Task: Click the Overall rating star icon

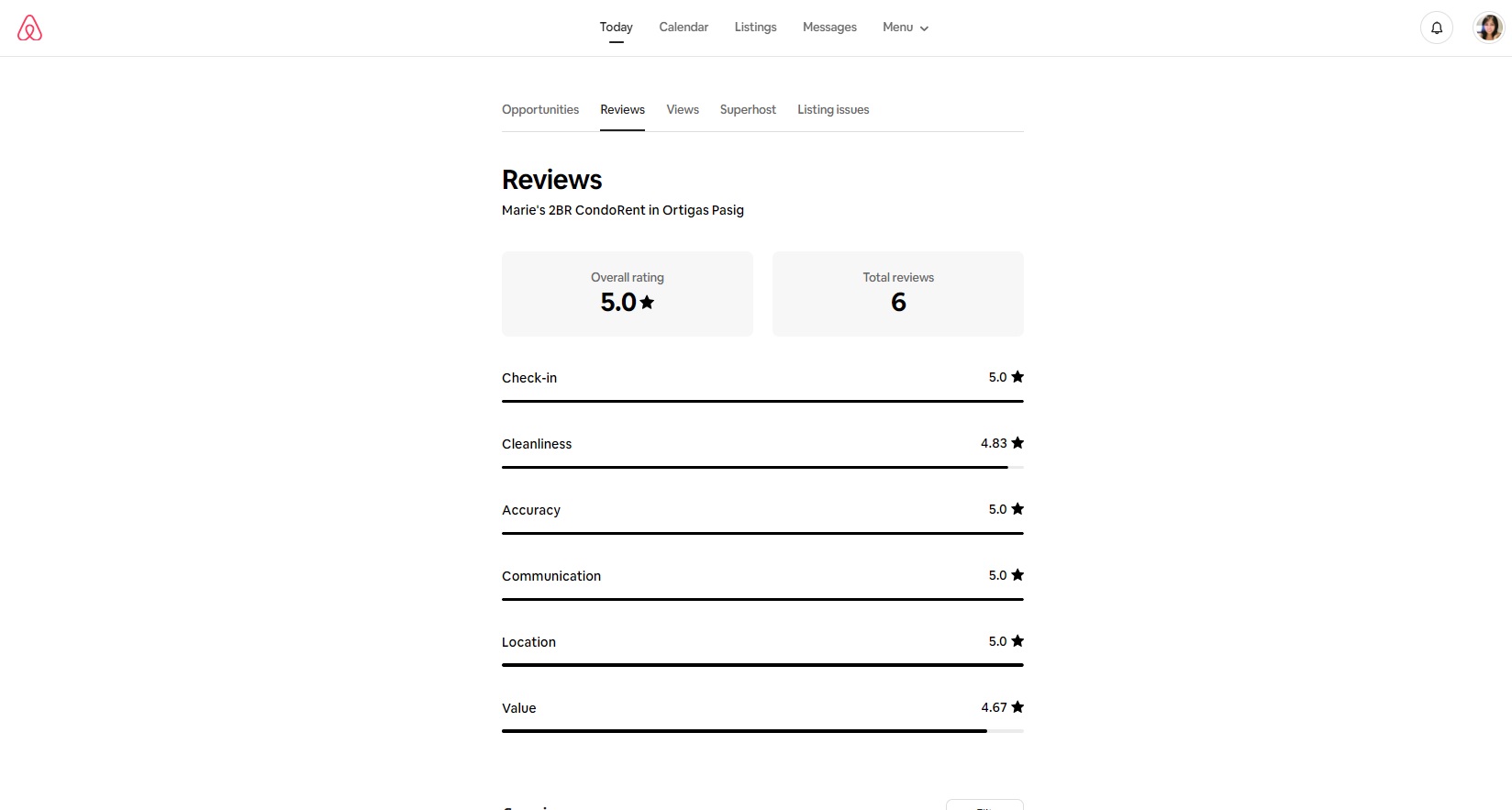Action: point(647,302)
